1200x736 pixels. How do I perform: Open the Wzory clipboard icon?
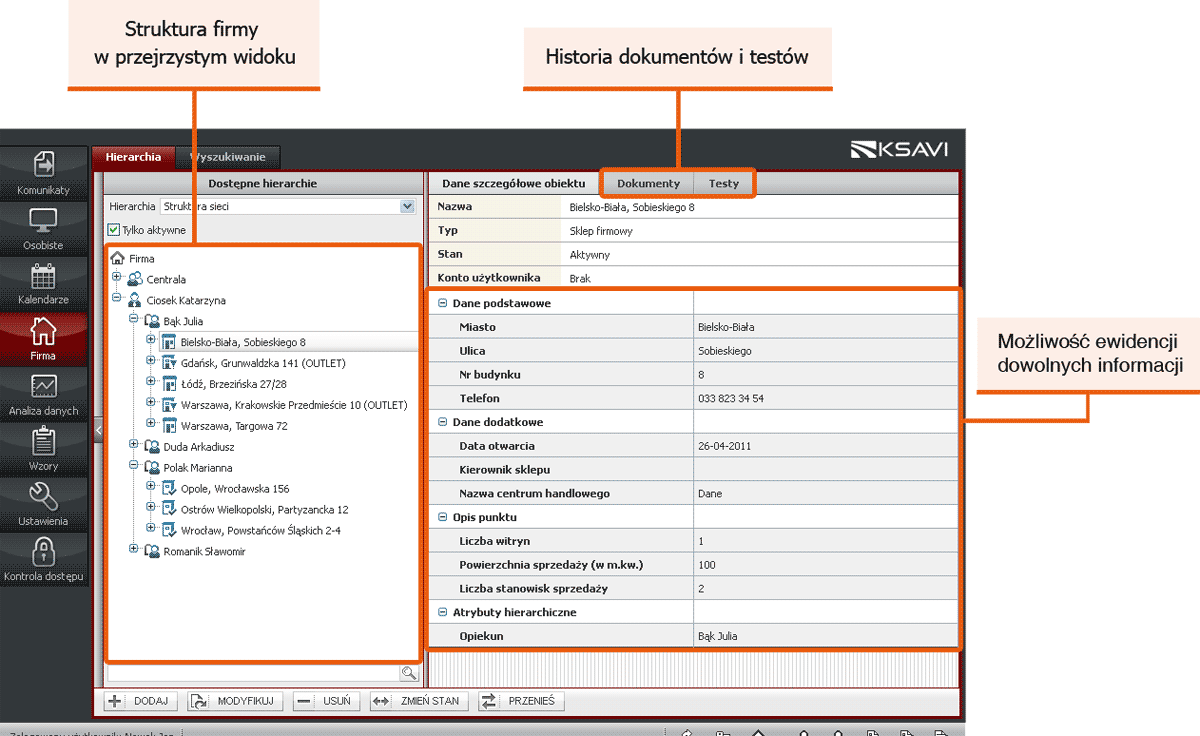(44, 442)
